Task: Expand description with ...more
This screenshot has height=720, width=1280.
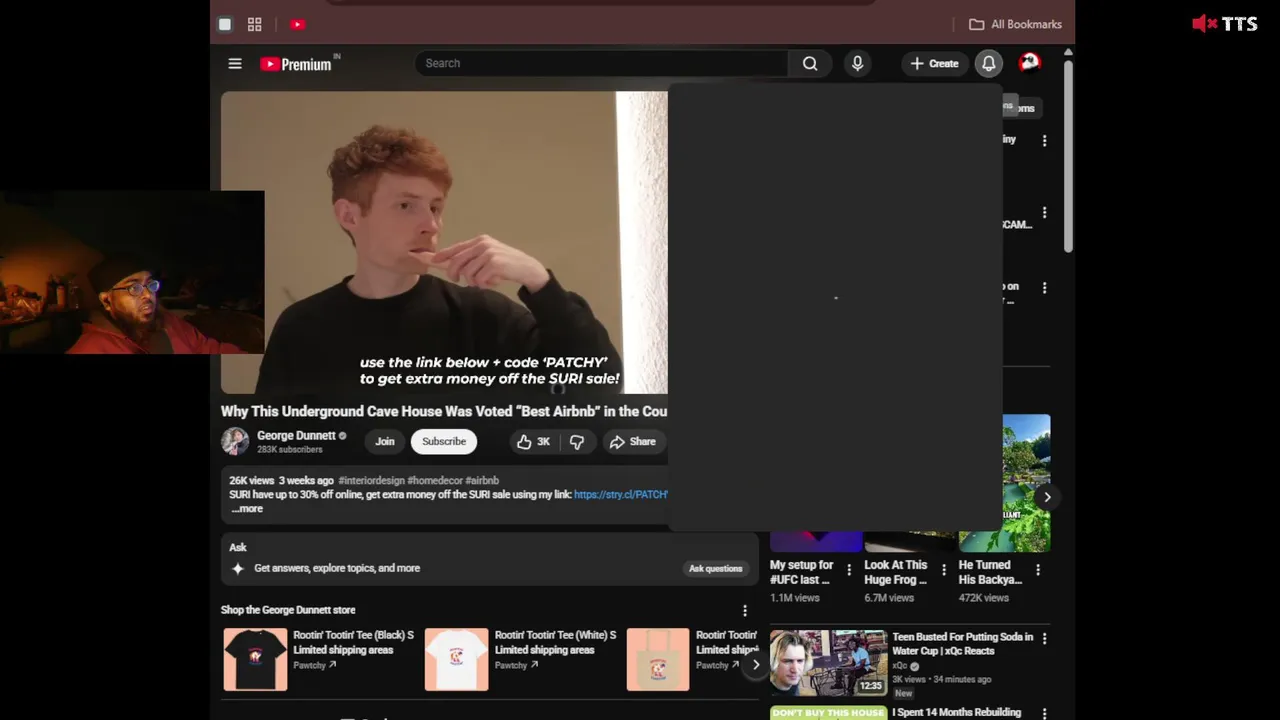Action: point(247,509)
